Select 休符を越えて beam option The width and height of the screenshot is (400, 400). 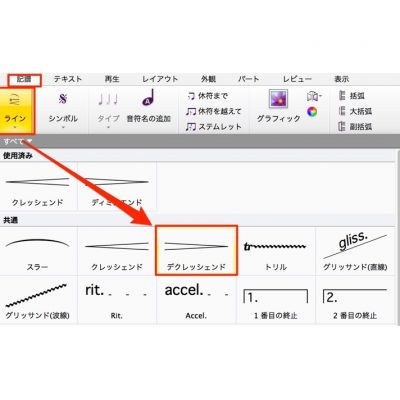tap(213, 111)
